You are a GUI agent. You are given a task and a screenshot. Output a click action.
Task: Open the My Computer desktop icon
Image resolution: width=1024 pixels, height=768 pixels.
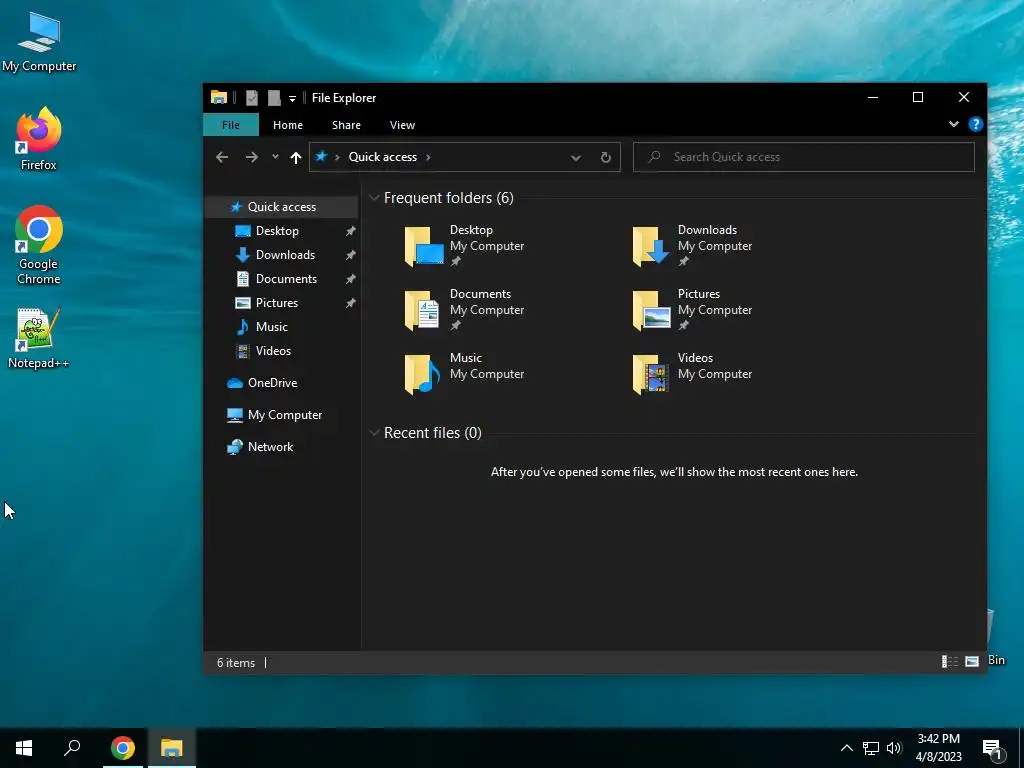39,42
